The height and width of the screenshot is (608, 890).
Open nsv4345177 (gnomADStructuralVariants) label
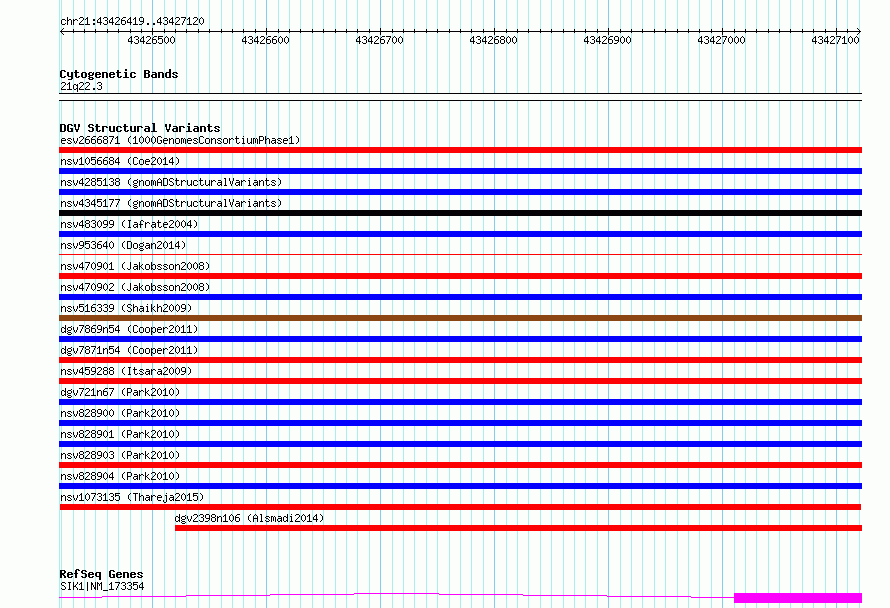tap(171, 203)
